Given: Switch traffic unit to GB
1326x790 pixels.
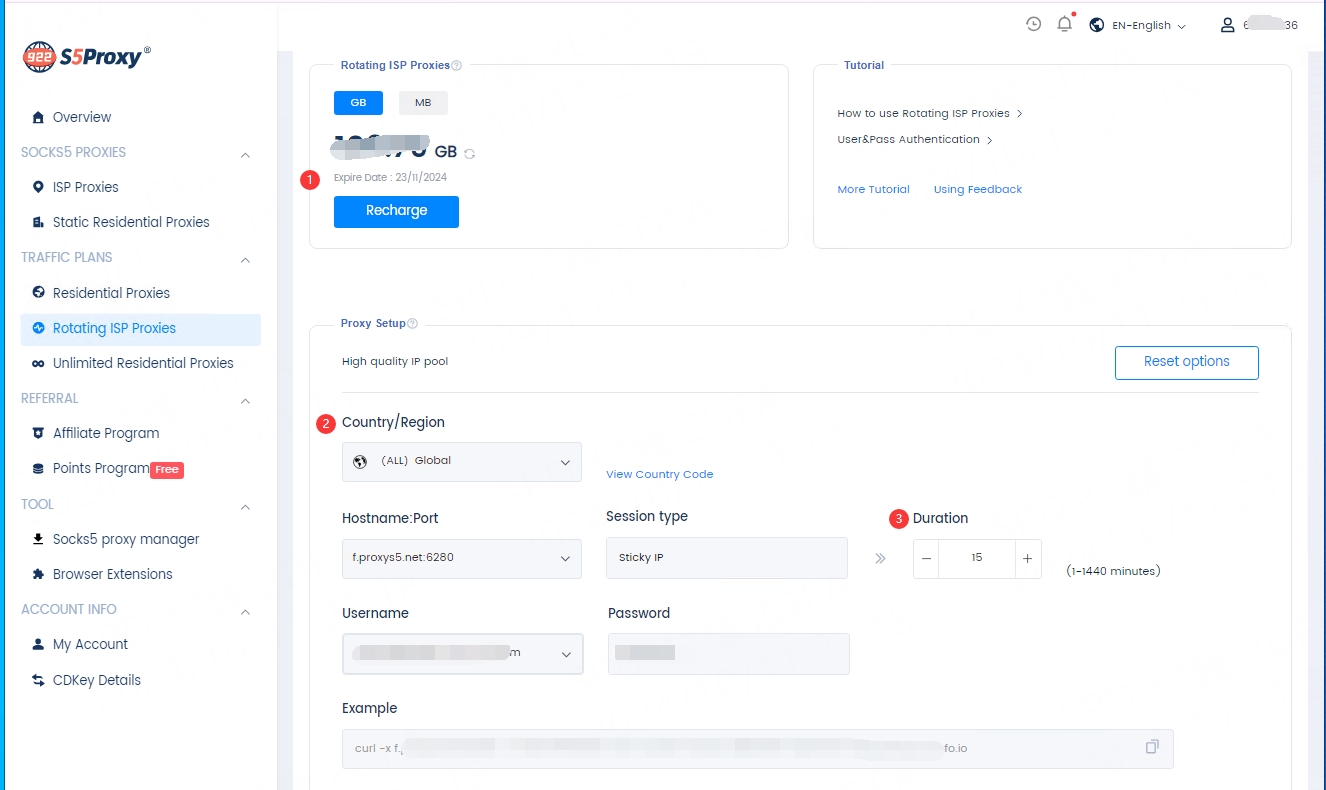Looking at the screenshot, I should coord(358,103).
